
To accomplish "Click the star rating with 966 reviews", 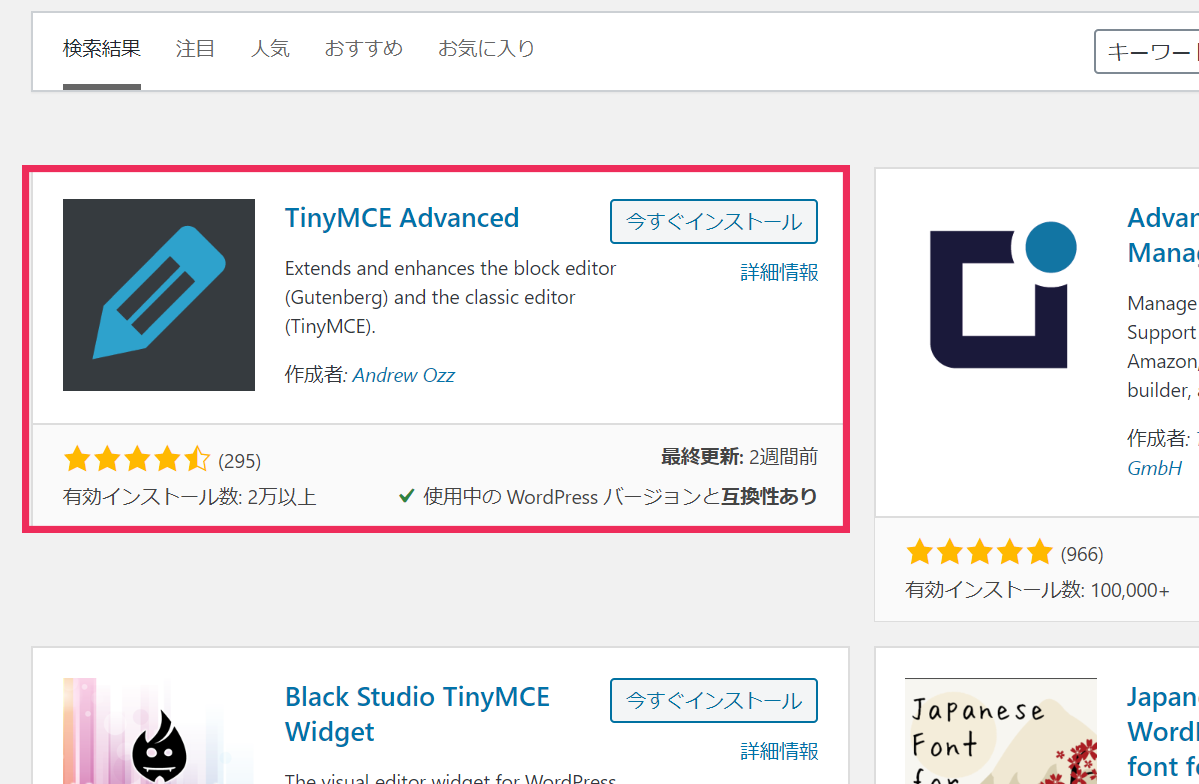I will pyautogui.click(x=979, y=552).
